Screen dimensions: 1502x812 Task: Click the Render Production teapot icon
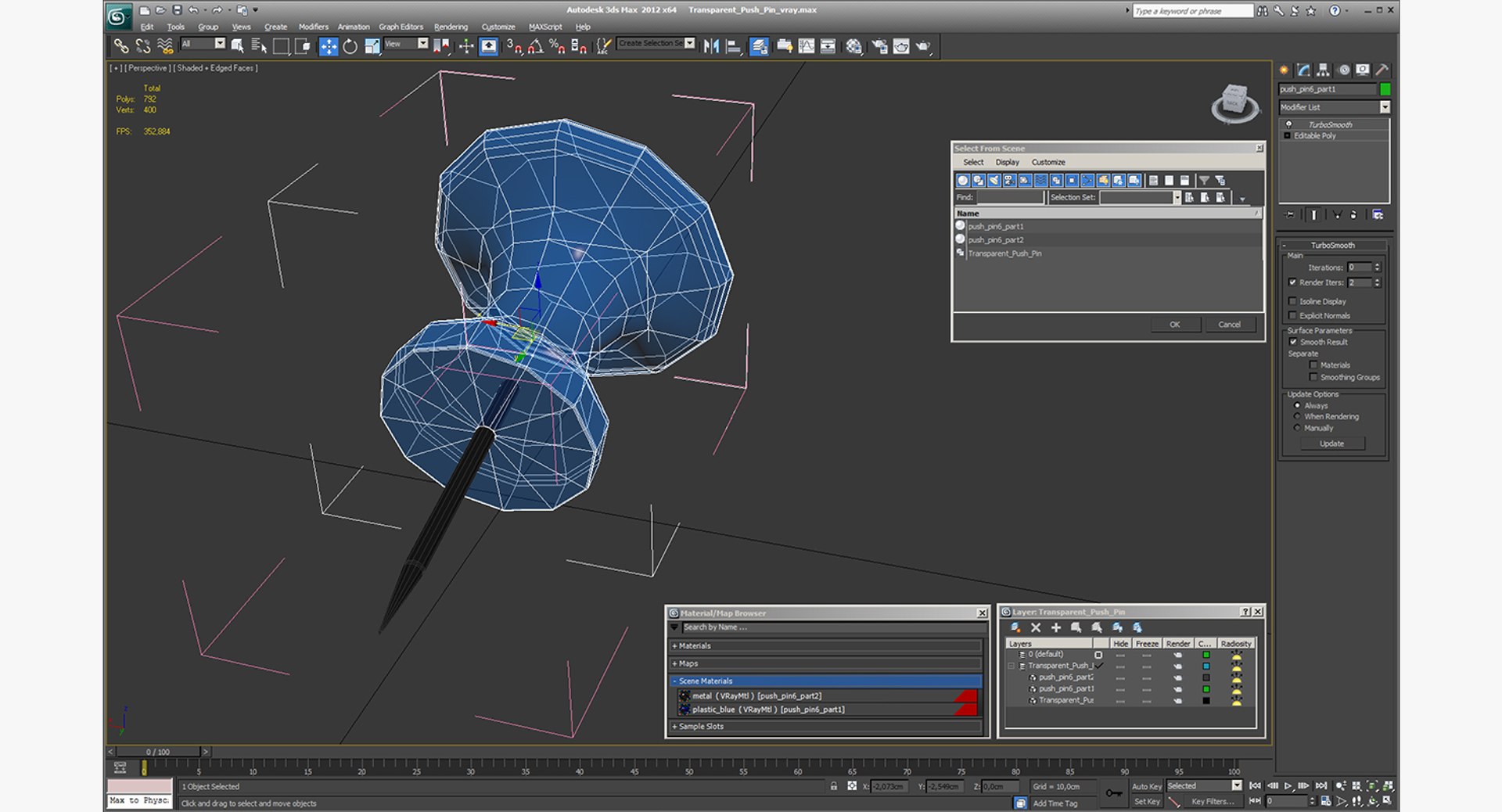(x=923, y=47)
